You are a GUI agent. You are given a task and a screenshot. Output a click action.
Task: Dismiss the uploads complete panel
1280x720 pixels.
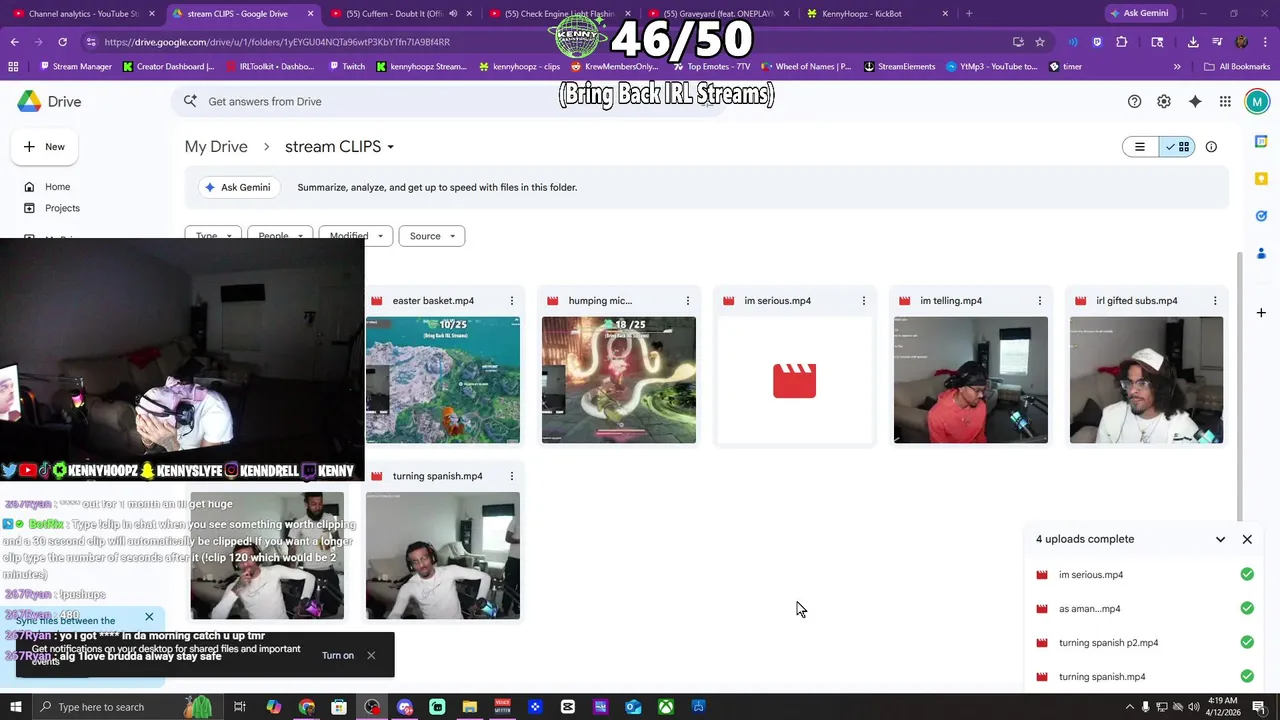(x=1247, y=539)
